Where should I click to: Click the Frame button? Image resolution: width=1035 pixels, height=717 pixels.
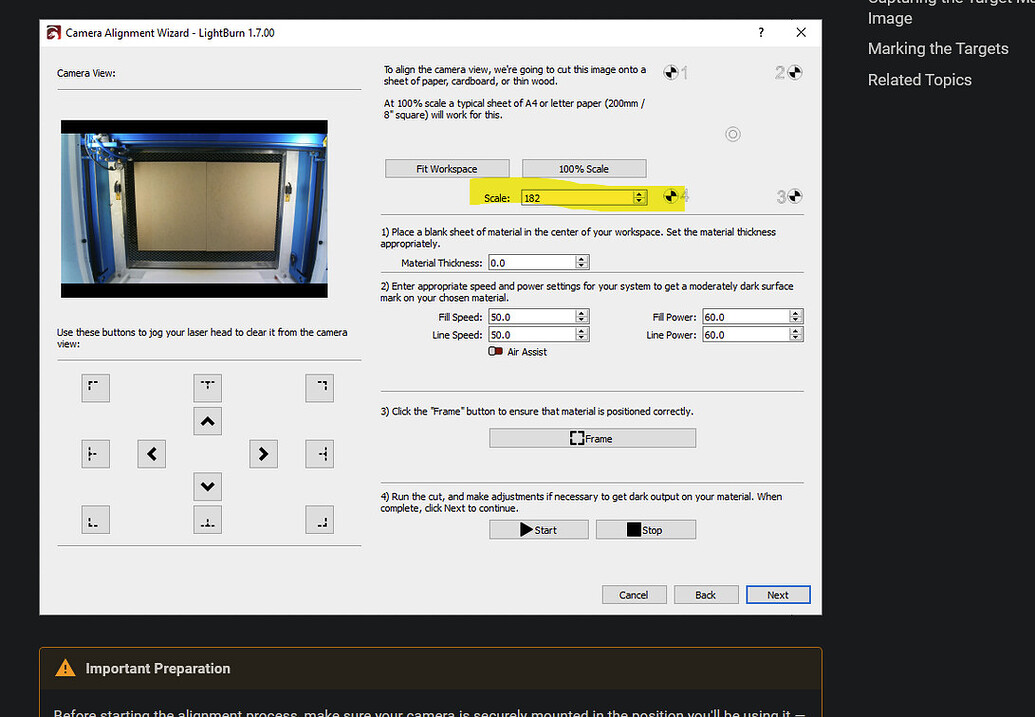click(x=592, y=438)
